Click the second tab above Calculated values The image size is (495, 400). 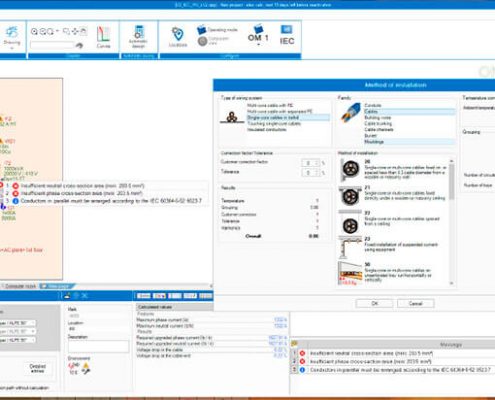pos(159,296)
